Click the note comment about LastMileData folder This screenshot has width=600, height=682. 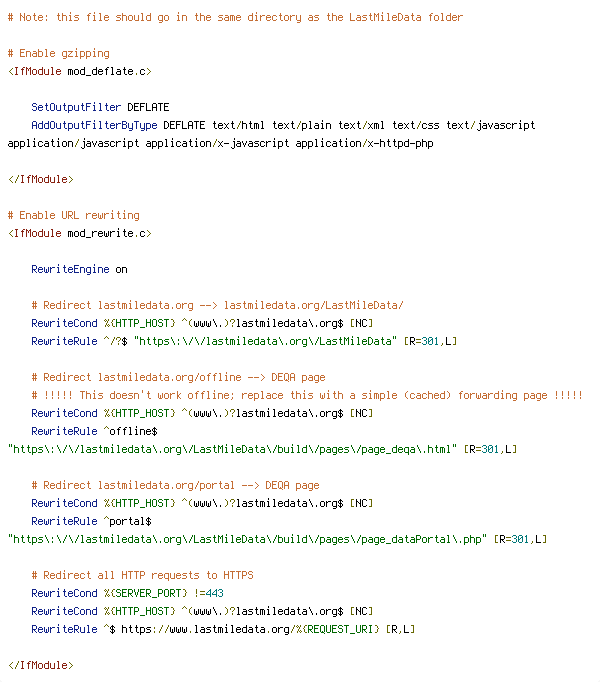235,17
